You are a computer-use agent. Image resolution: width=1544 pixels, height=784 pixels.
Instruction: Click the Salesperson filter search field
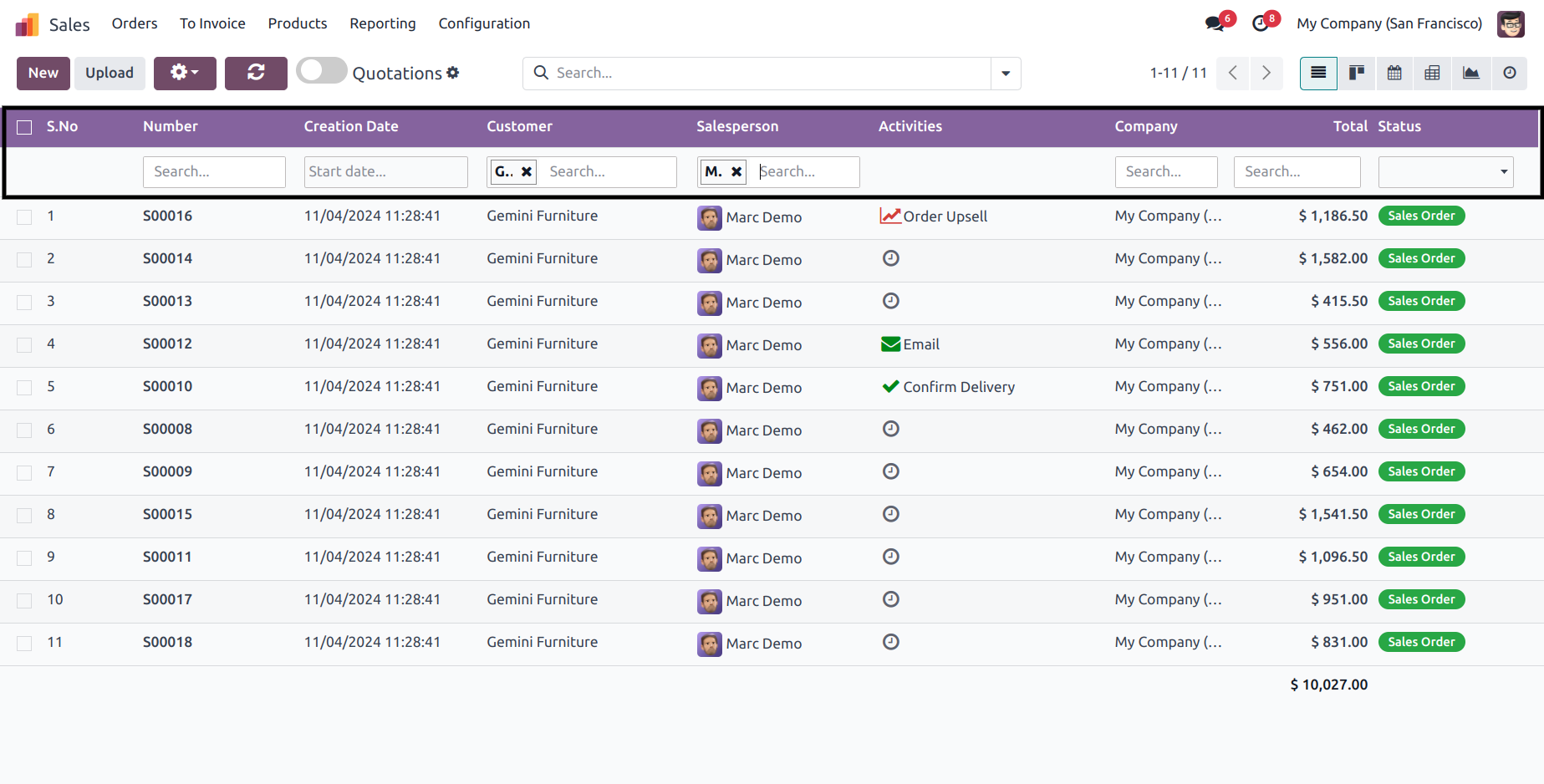pyautogui.click(x=806, y=171)
